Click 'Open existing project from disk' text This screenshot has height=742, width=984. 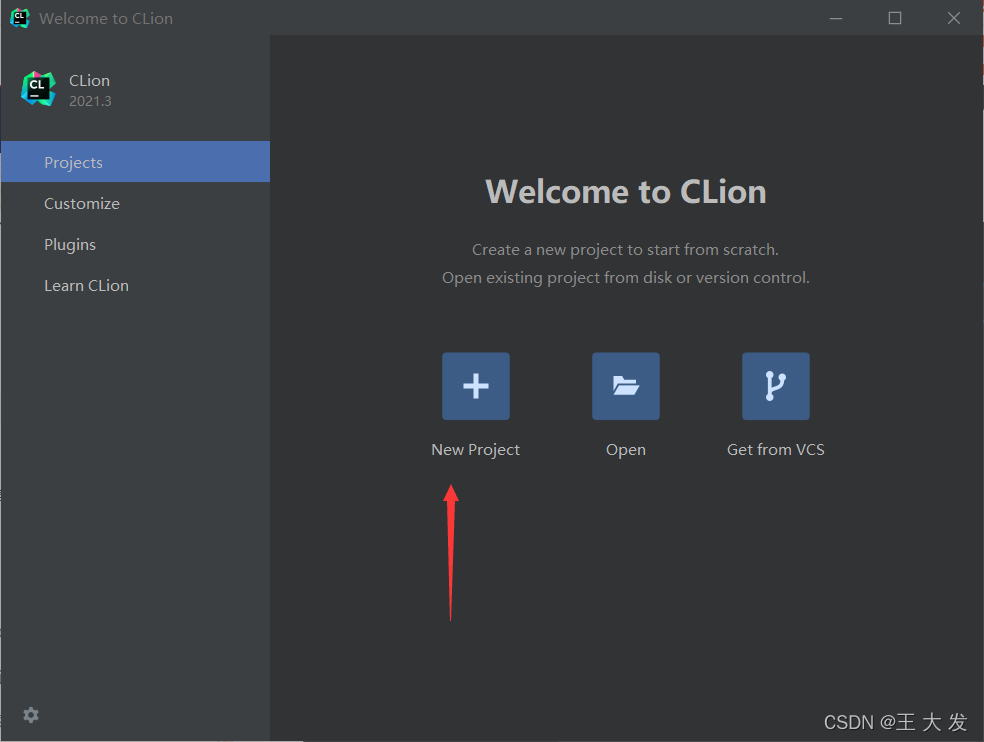pyautogui.click(x=626, y=278)
